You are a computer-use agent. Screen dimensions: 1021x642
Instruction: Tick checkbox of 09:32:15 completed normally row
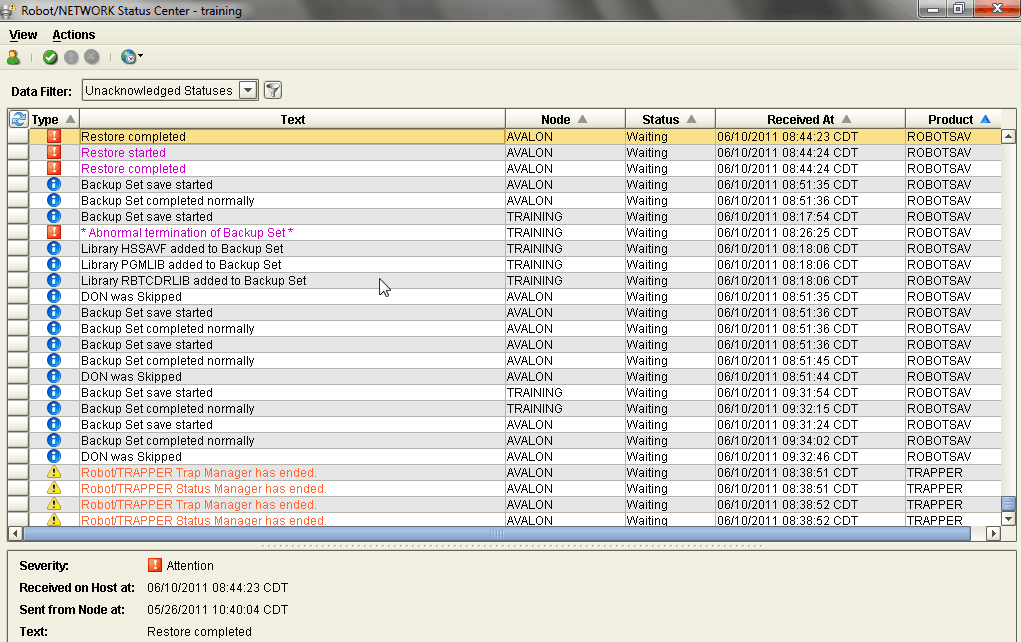(18, 409)
